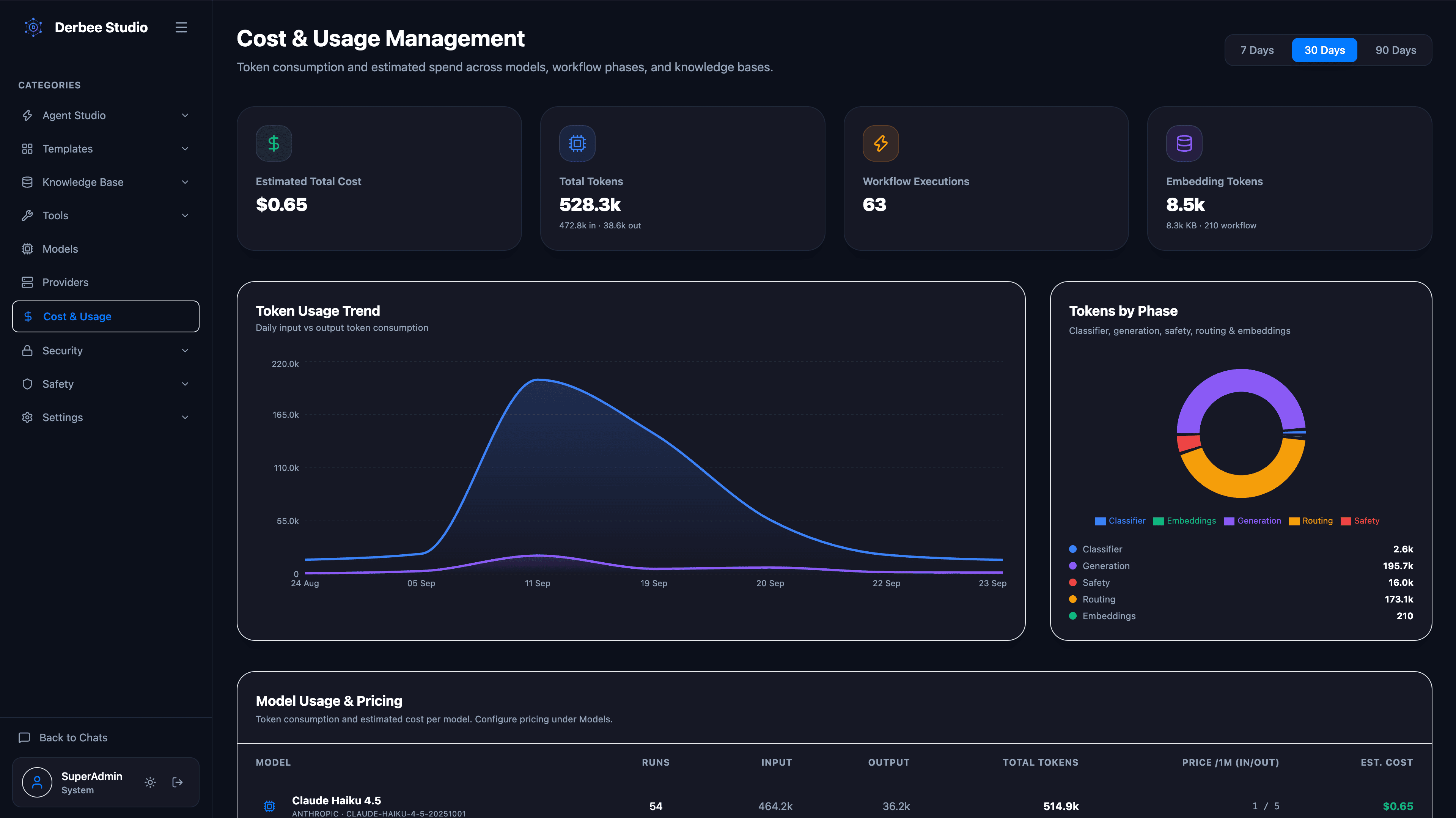Toggle the Classifier series in chart legend
Viewport: 1456px width, 818px height.
click(x=1120, y=521)
